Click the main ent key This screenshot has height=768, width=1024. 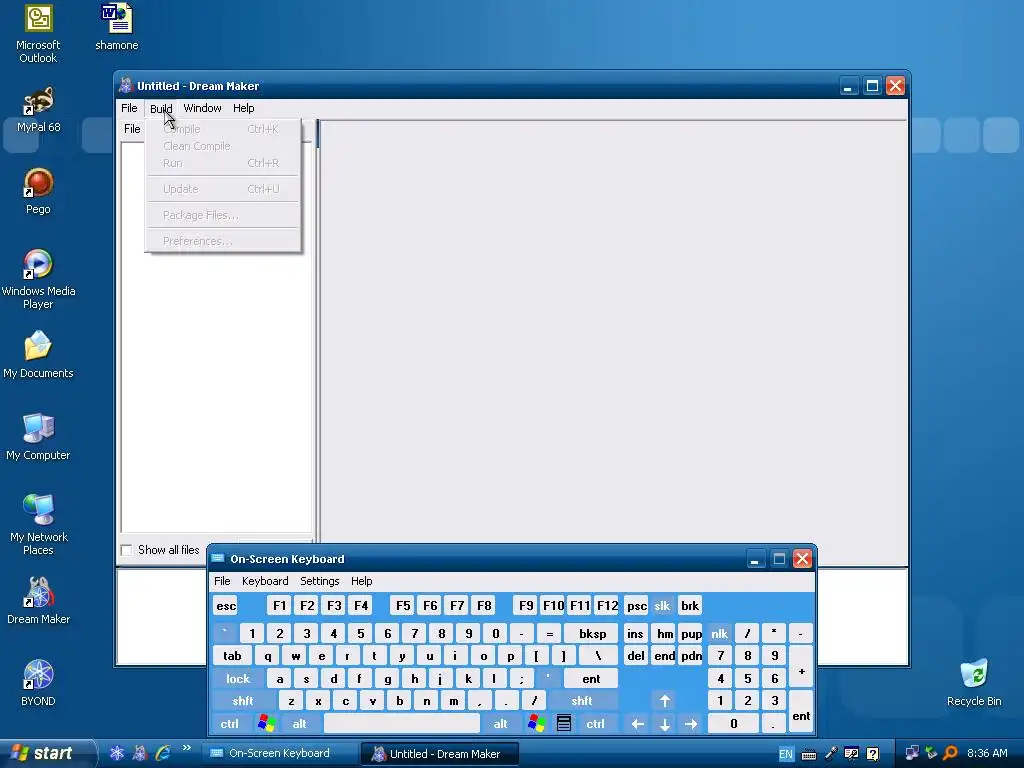(x=591, y=679)
